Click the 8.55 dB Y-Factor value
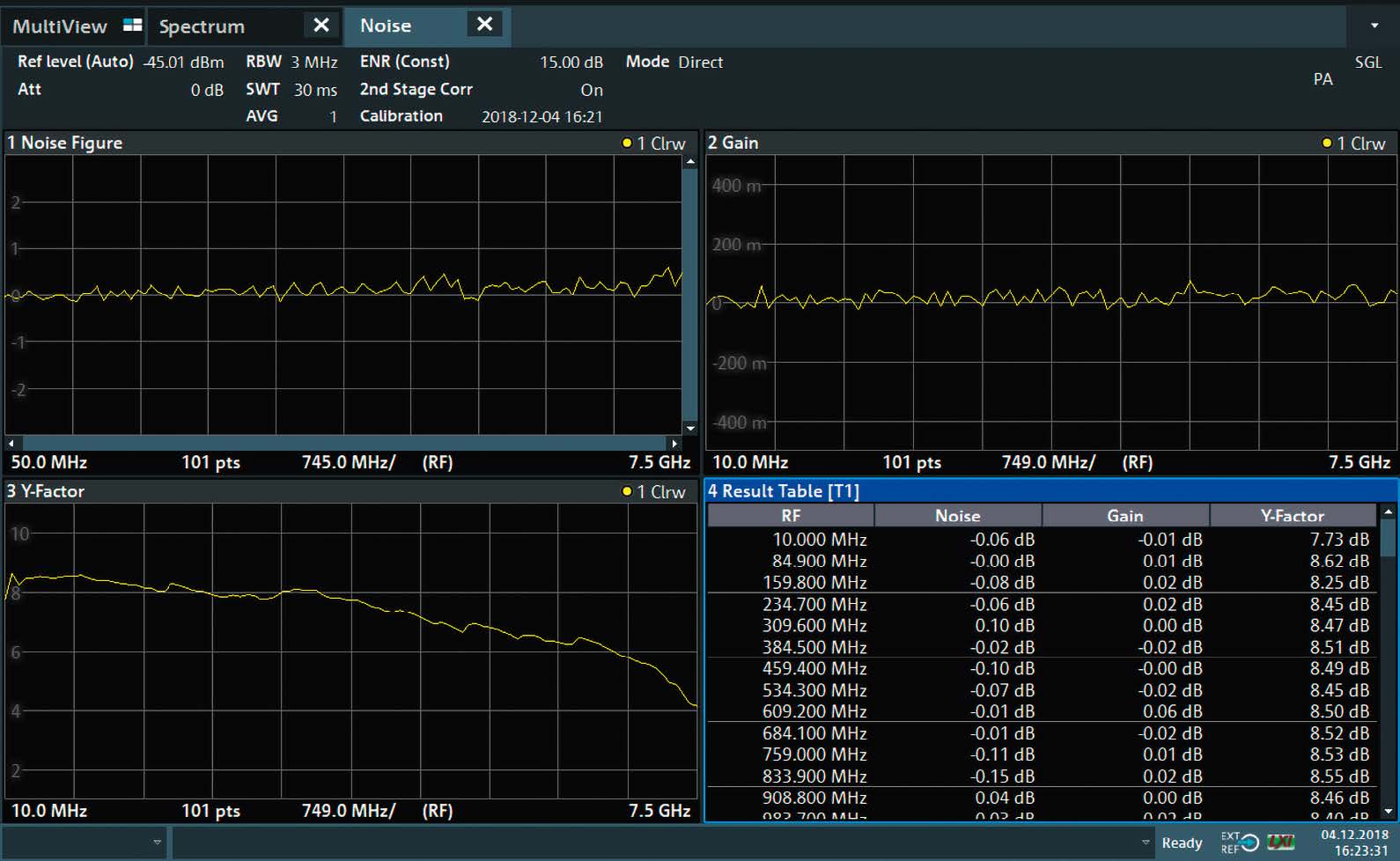Screen dimensions: 1400x861 [1339, 776]
